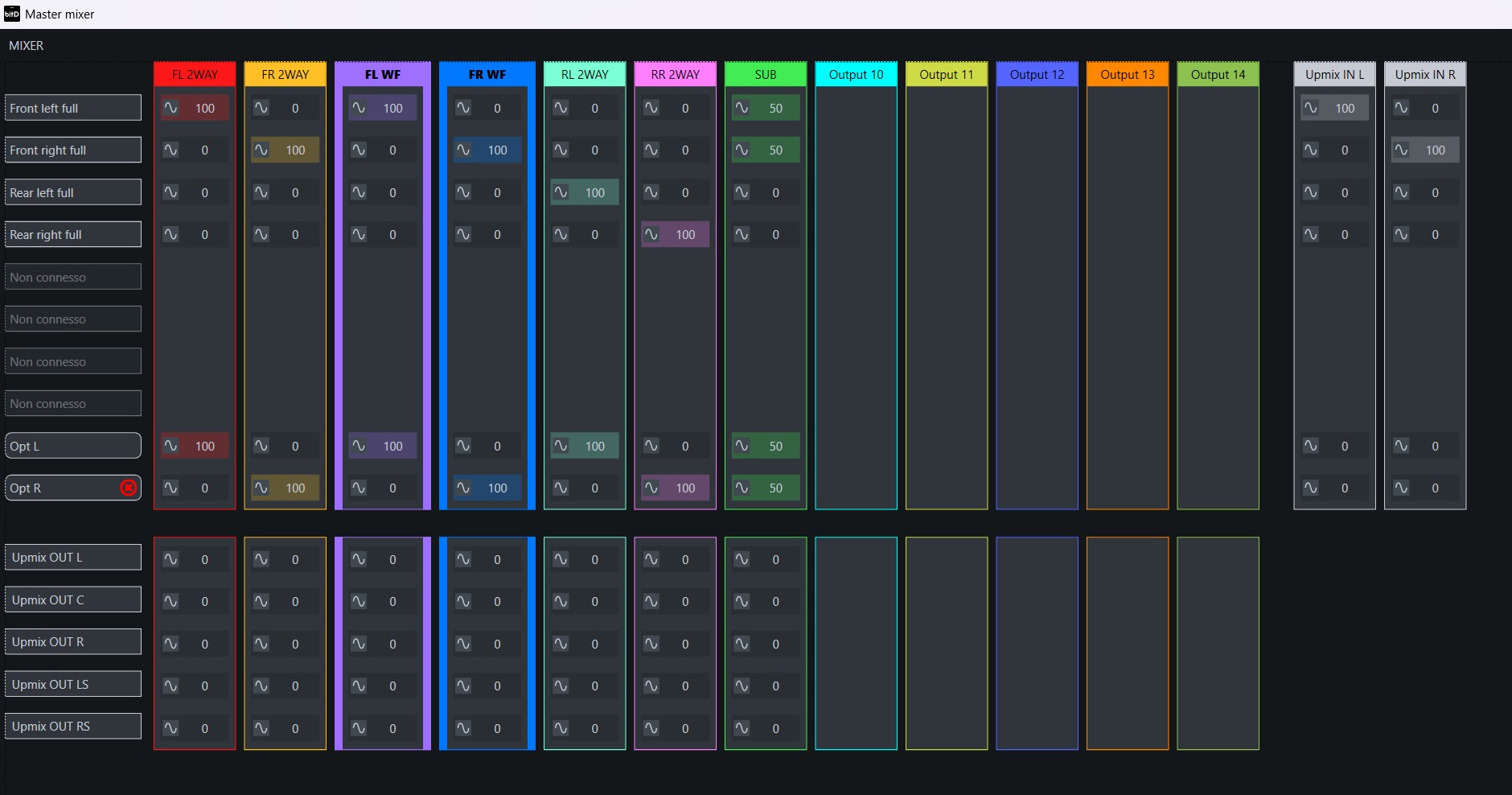Click the 50 value for Front right full in SUB
Viewport: 1512px width, 795px height.
[775, 150]
